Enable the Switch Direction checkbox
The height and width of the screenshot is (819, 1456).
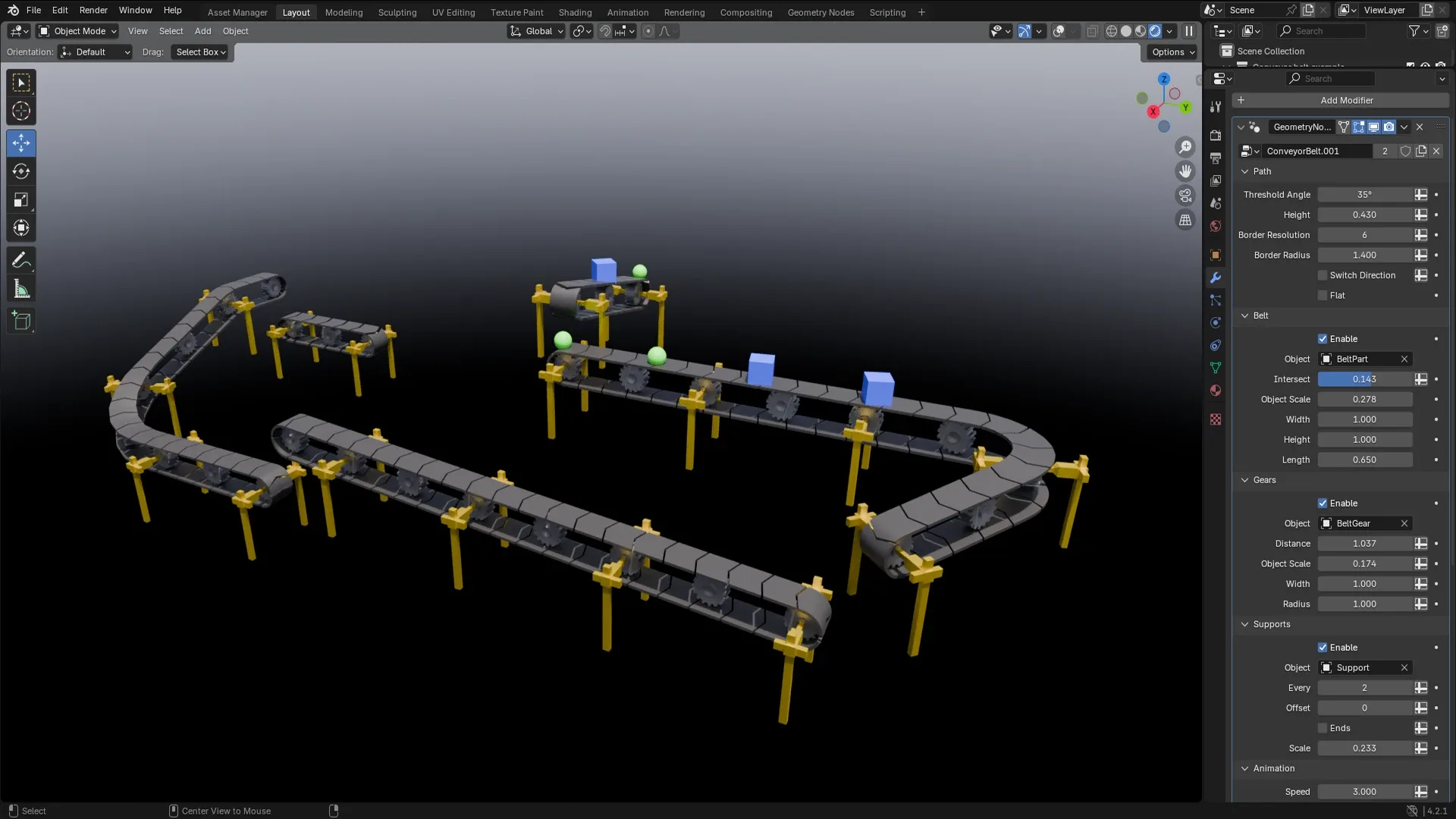[1323, 275]
